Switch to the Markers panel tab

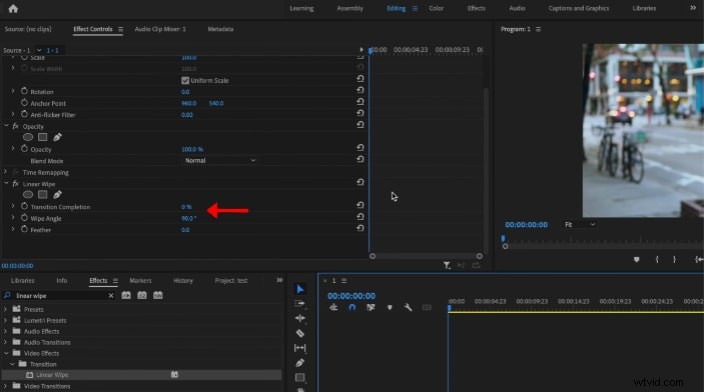[141, 280]
